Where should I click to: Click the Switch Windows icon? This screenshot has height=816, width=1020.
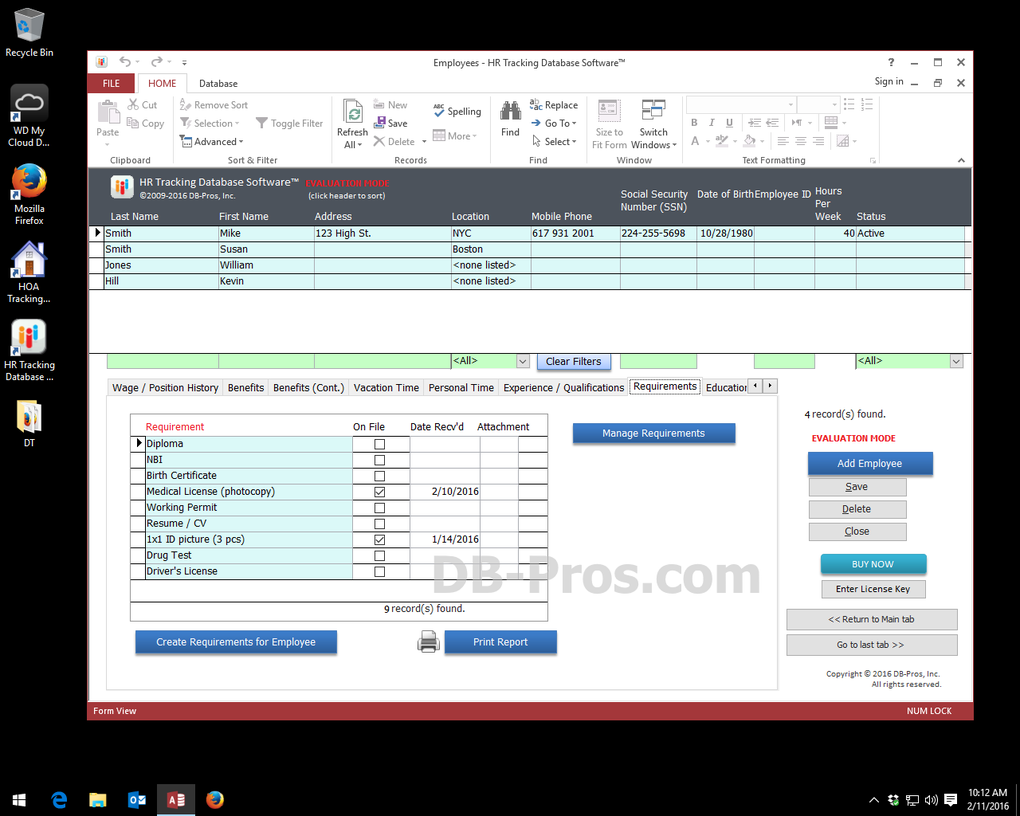tap(653, 110)
